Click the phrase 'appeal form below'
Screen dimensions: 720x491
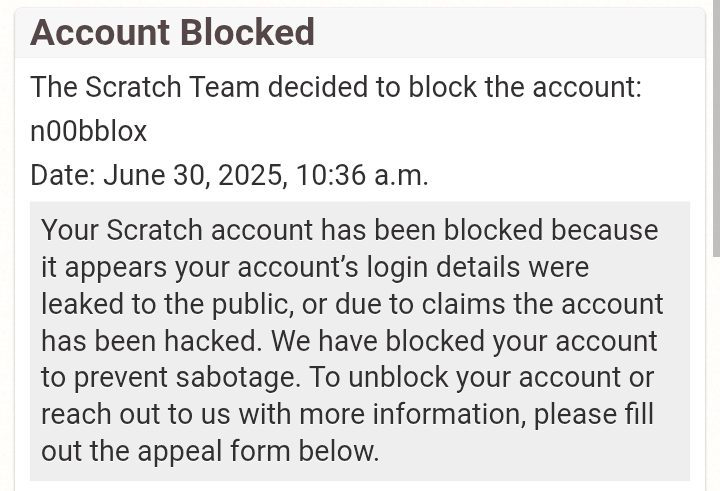click(x=259, y=451)
